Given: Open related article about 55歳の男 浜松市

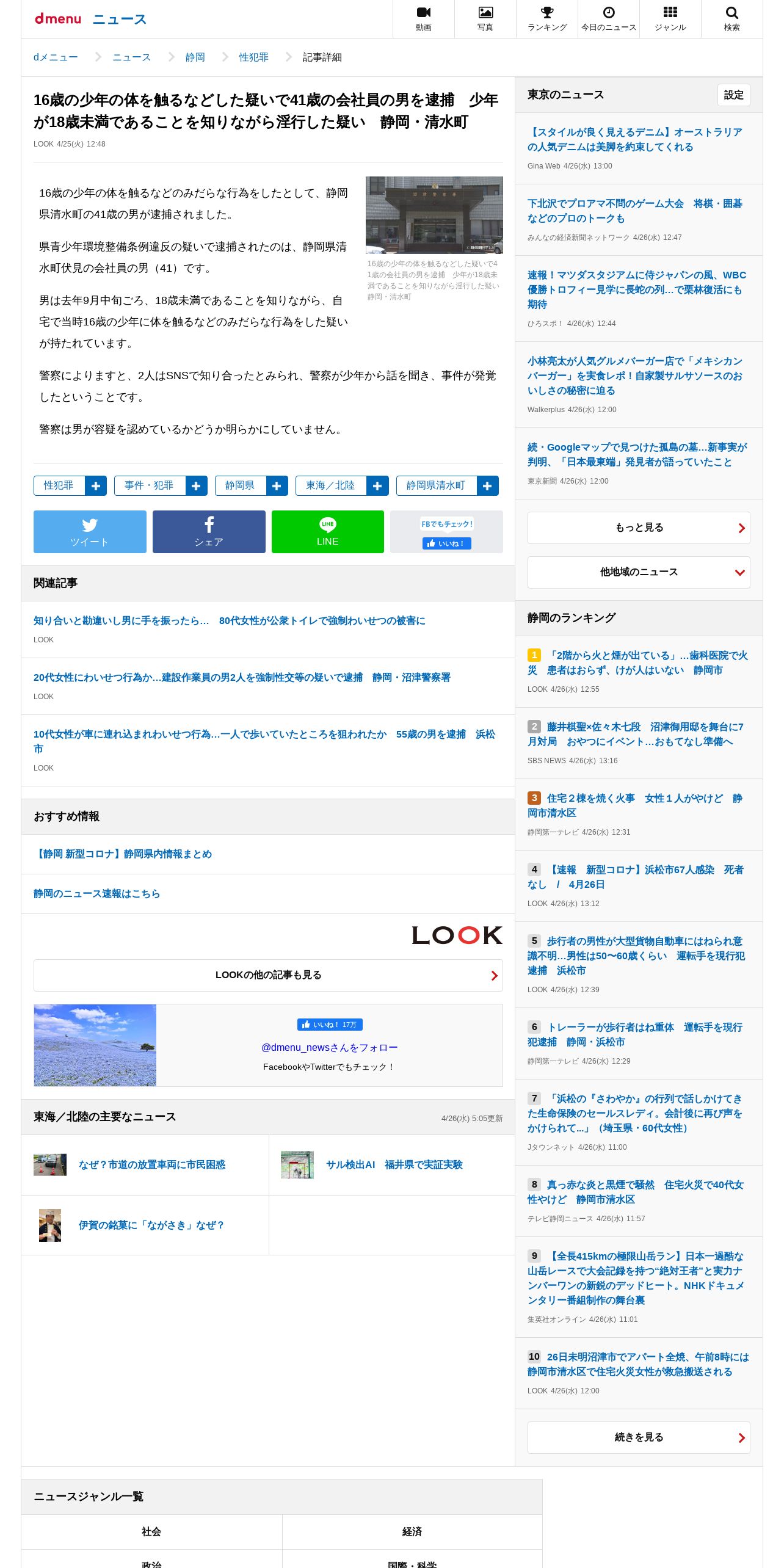Looking at the screenshot, I should (264, 742).
